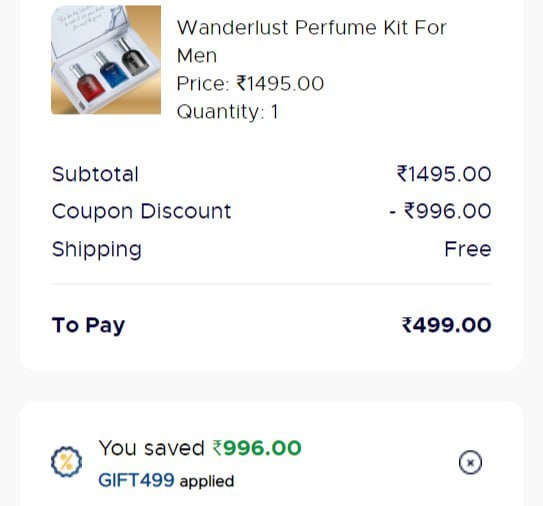Click the Subtotal label
The image size is (543, 506).
[x=95, y=174]
